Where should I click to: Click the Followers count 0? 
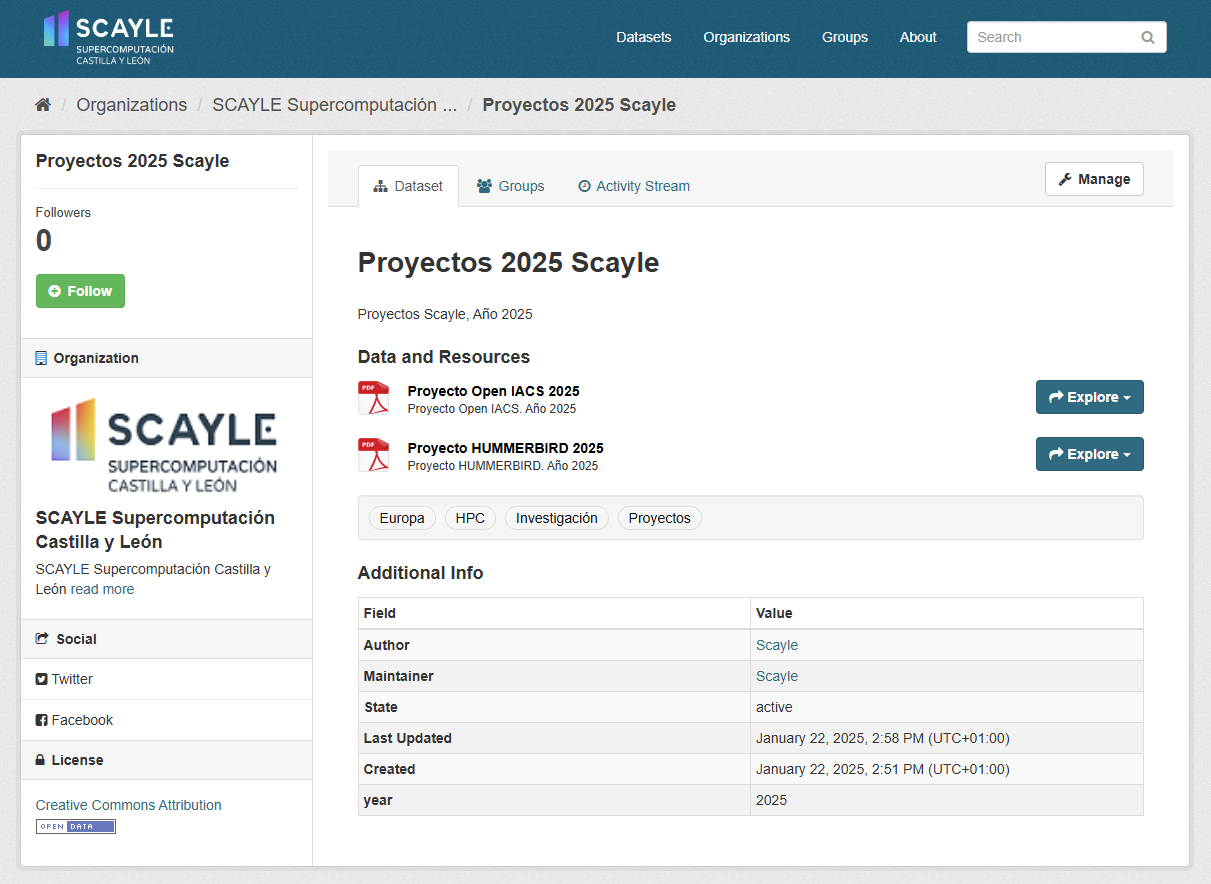pyautogui.click(x=44, y=241)
